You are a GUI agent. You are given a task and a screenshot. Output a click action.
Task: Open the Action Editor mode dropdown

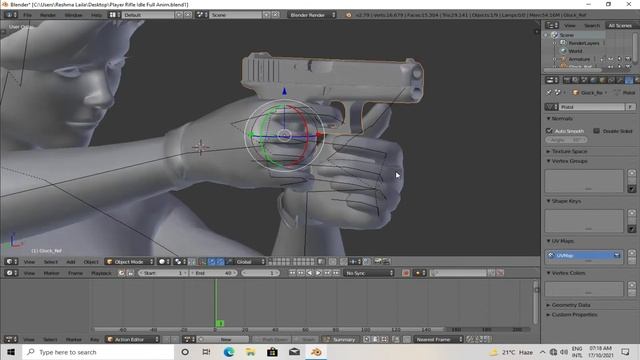point(133,340)
